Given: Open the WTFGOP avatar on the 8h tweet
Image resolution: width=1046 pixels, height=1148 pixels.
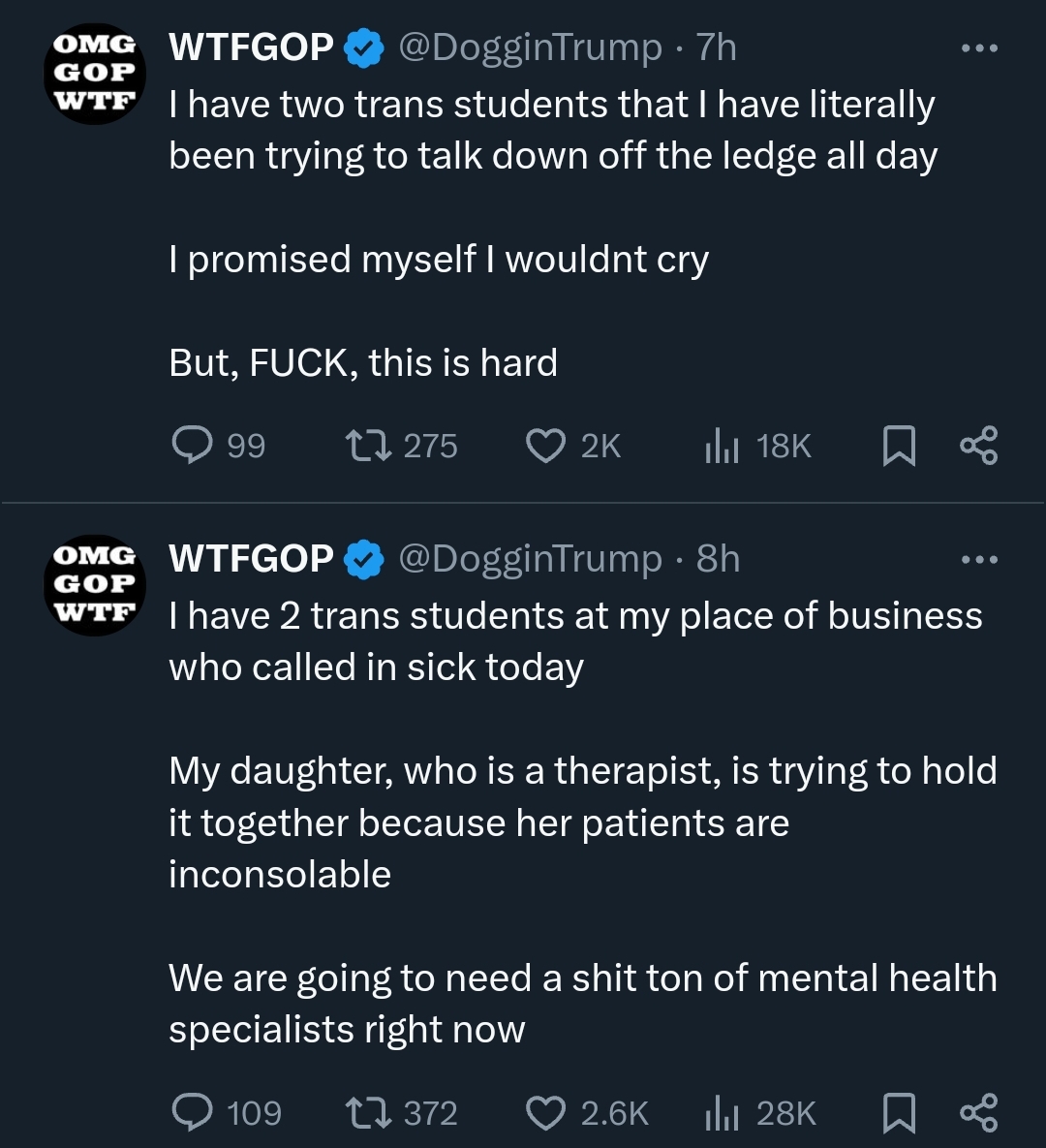Looking at the screenshot, I should pos(94,584).
